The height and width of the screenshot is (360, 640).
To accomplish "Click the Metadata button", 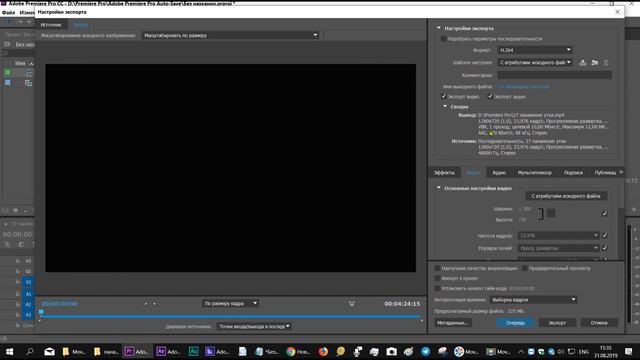I will 453,323.
